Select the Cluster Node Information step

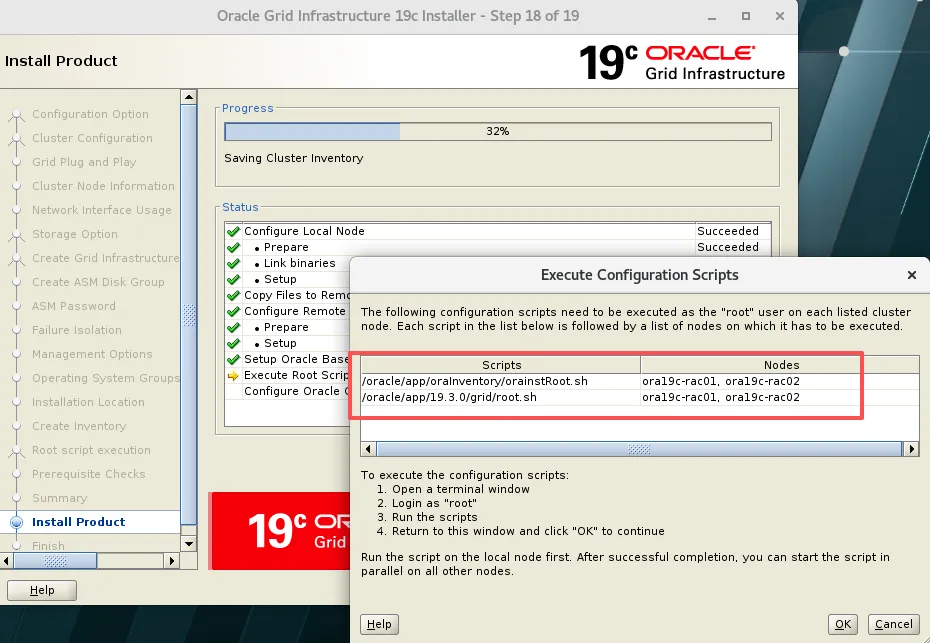point(103,186)
